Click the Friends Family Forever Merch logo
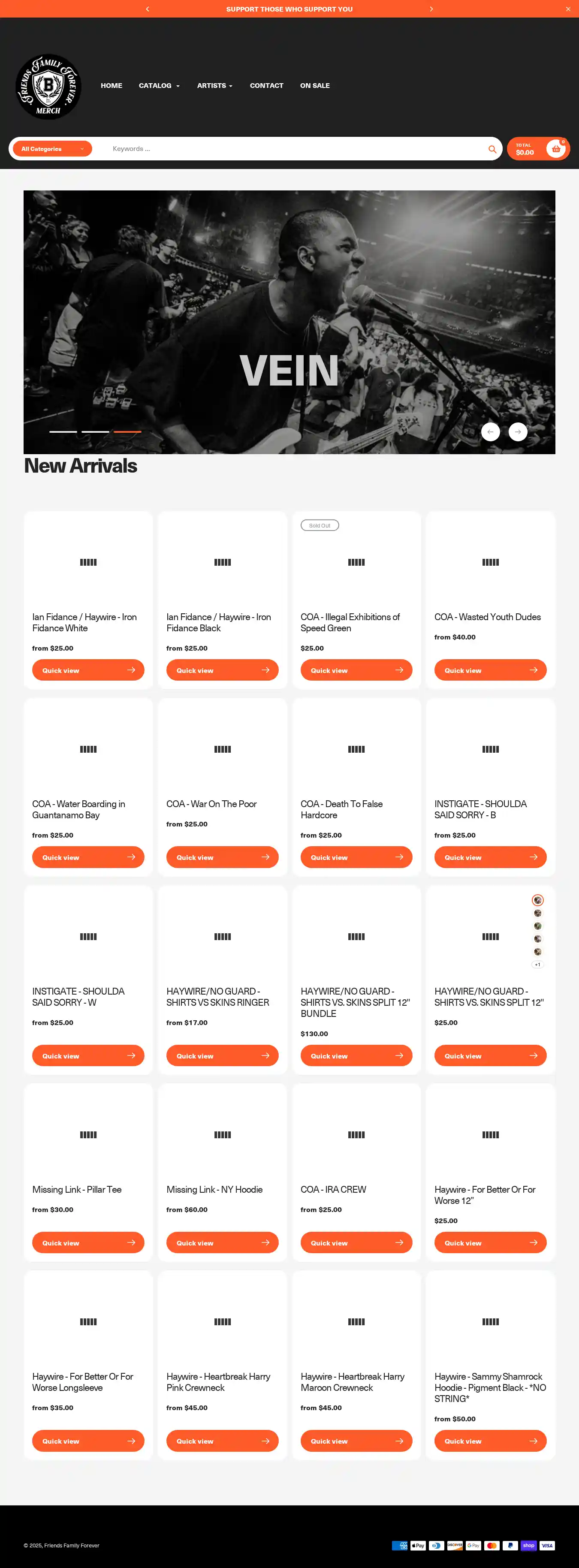 pyautogui.click(x=48, y=87)
